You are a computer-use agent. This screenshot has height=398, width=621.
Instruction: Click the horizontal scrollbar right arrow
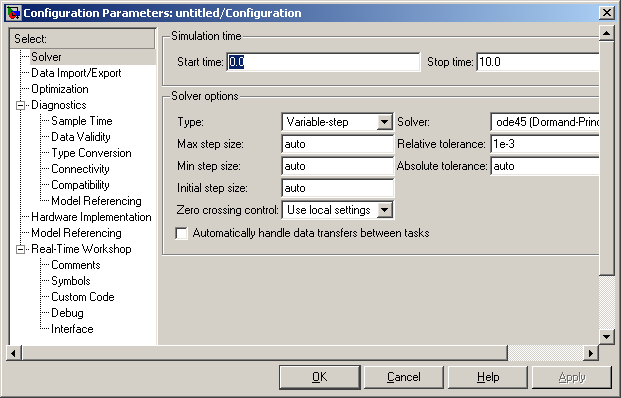(x=591, y=353)
